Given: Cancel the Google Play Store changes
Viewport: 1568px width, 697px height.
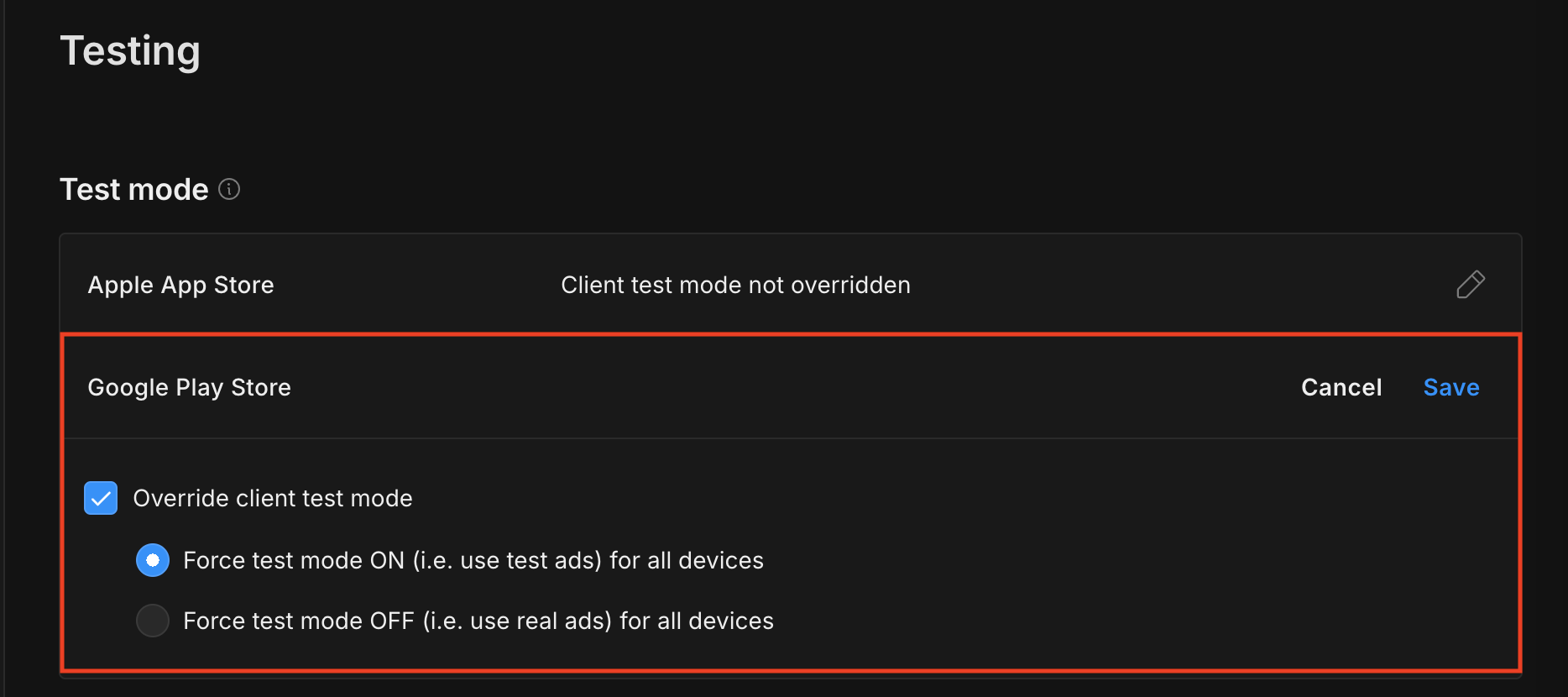Looking at the screenshot, I should coord(1341,387).
